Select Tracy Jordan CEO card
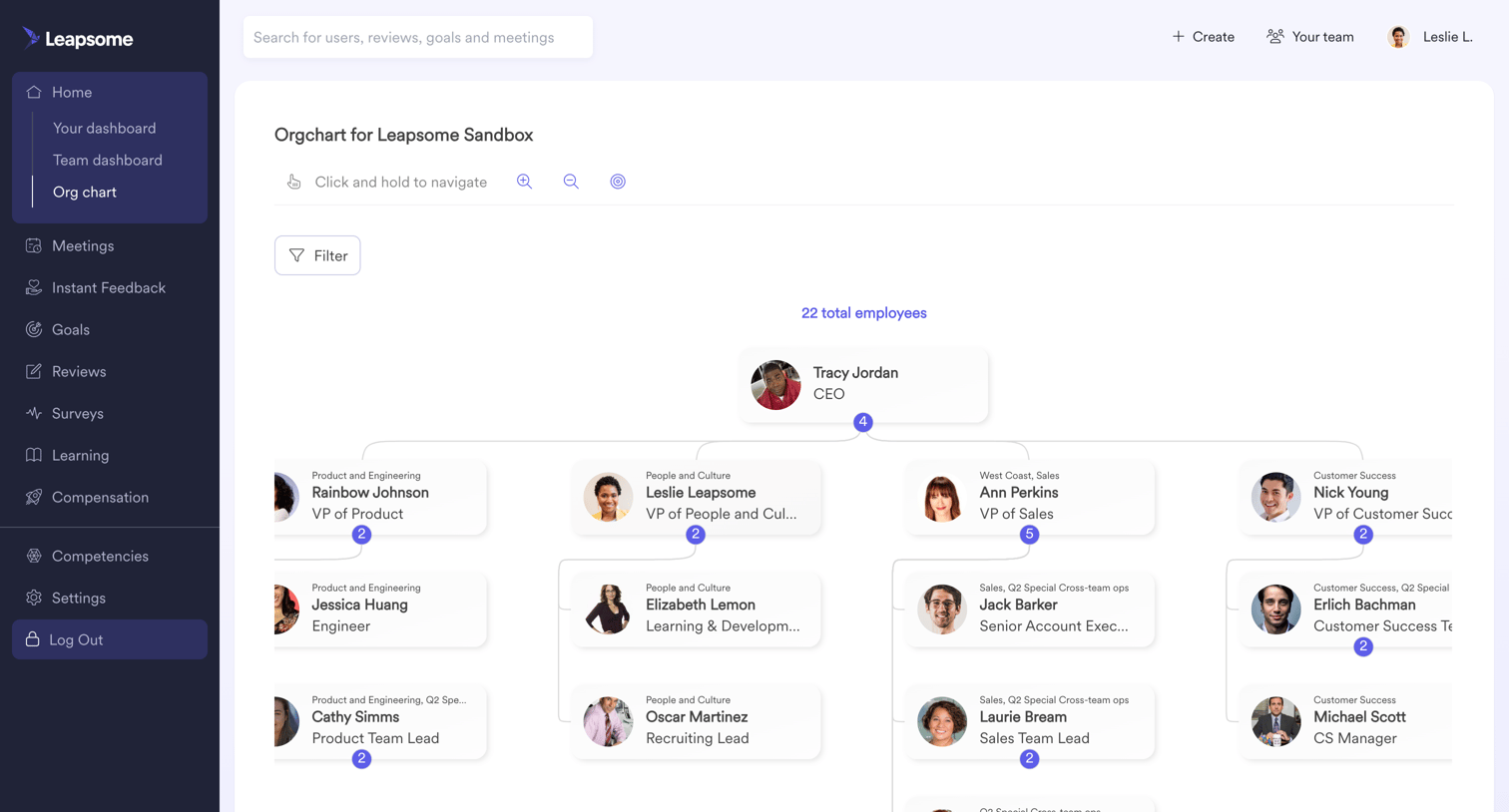The image size is (1509, 812). 863,384
